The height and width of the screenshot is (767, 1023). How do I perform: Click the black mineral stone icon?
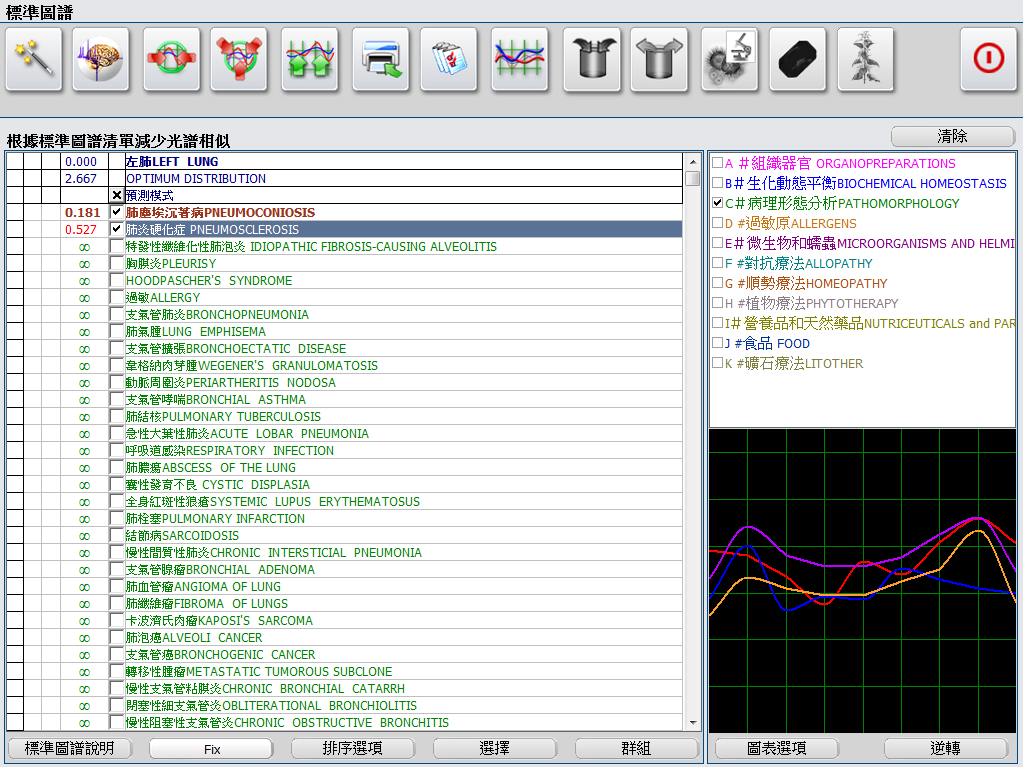pyautogui.click(x=797, y=59)
